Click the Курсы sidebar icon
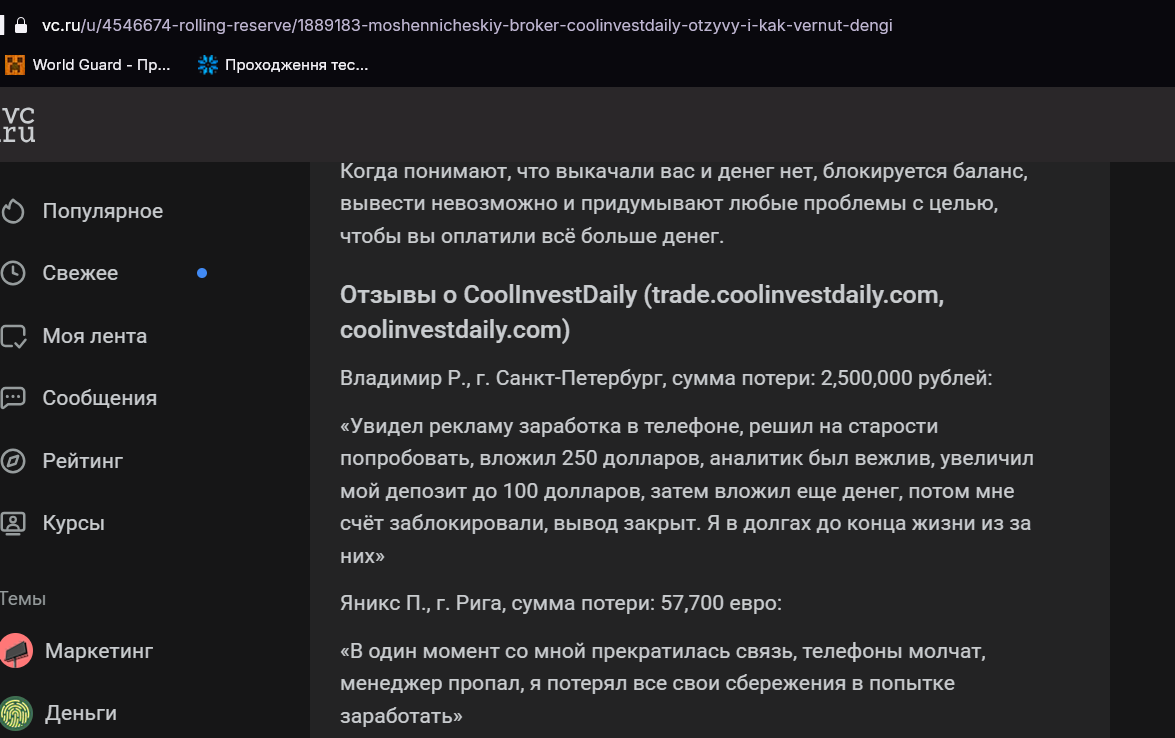This screenshot has width=1175, height=738. coord(13,523)
